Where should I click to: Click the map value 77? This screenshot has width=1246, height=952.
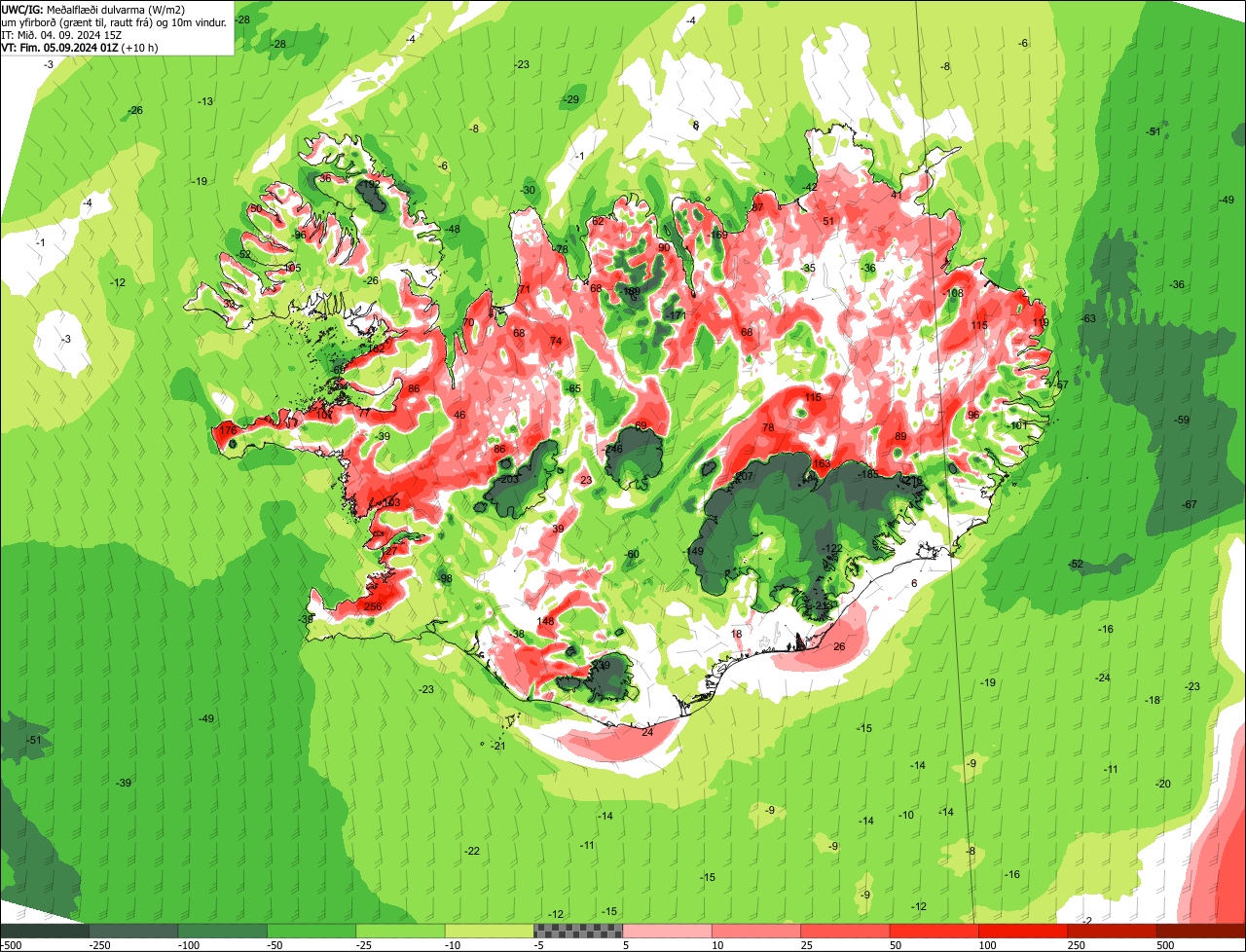[364, 413]
